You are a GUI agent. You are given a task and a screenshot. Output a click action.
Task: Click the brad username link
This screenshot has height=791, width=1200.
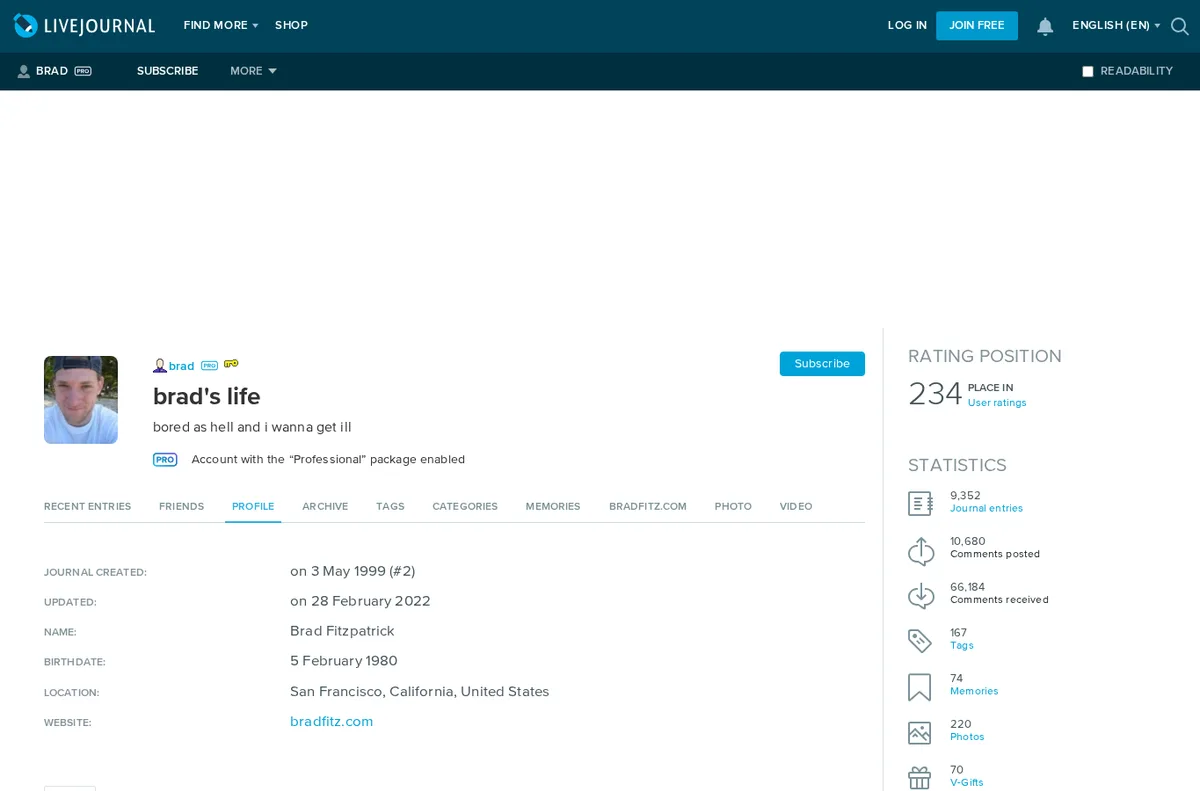coord(181,366)
